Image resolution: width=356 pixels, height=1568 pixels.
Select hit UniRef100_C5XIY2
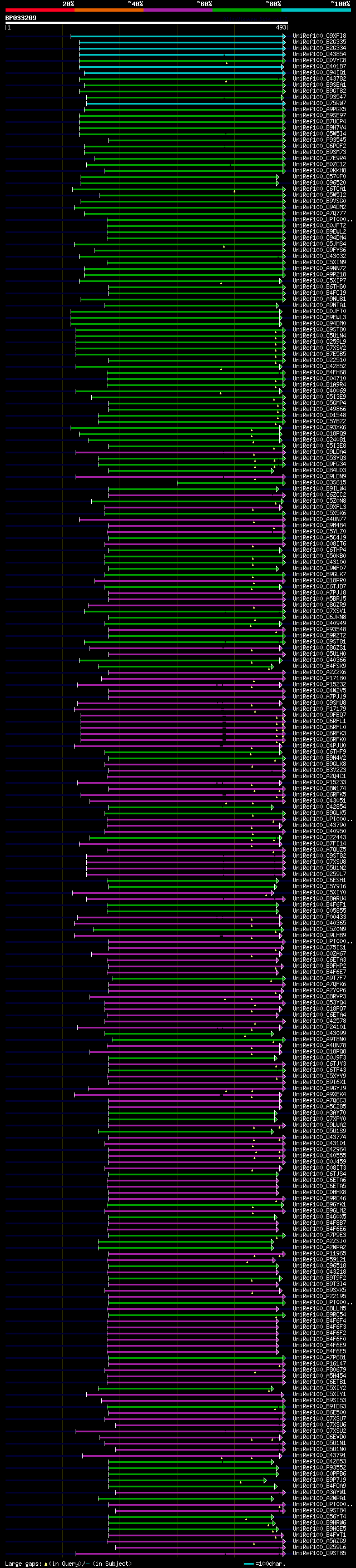[x=319, y=1388]
